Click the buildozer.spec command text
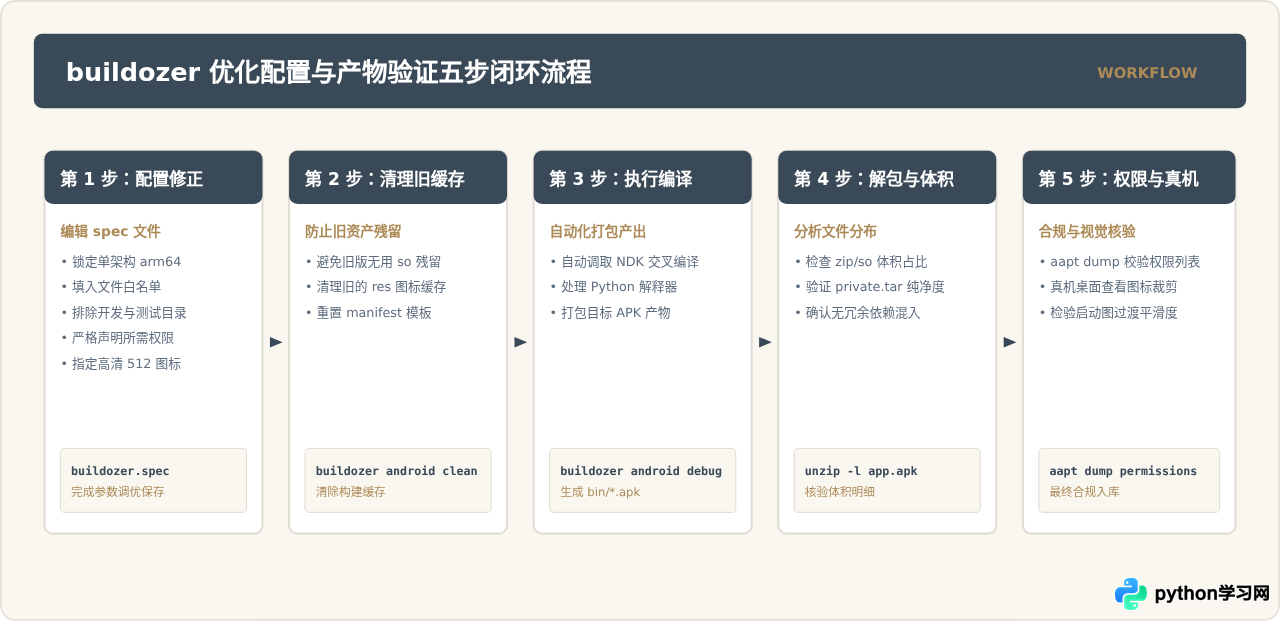 click(120, 471)
